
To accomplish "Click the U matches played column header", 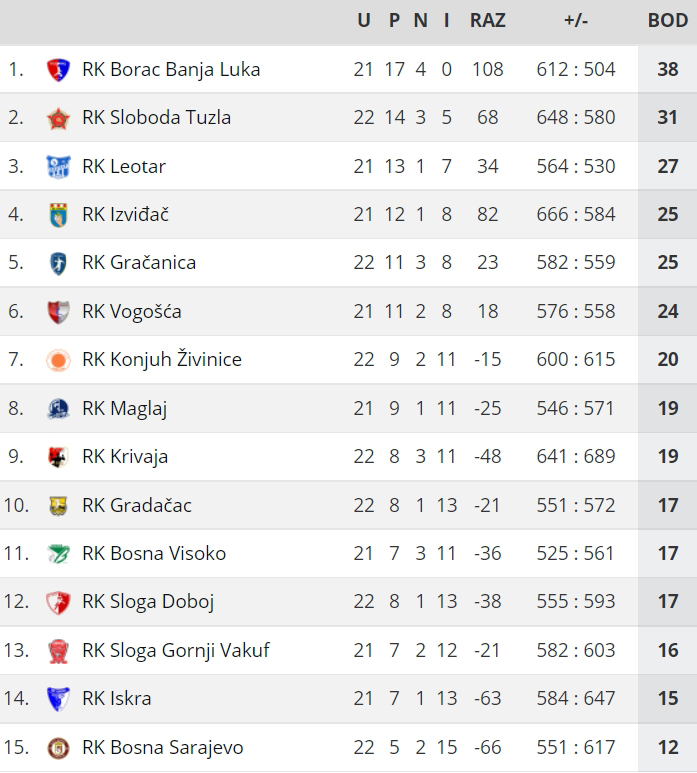I will (363, 21).
